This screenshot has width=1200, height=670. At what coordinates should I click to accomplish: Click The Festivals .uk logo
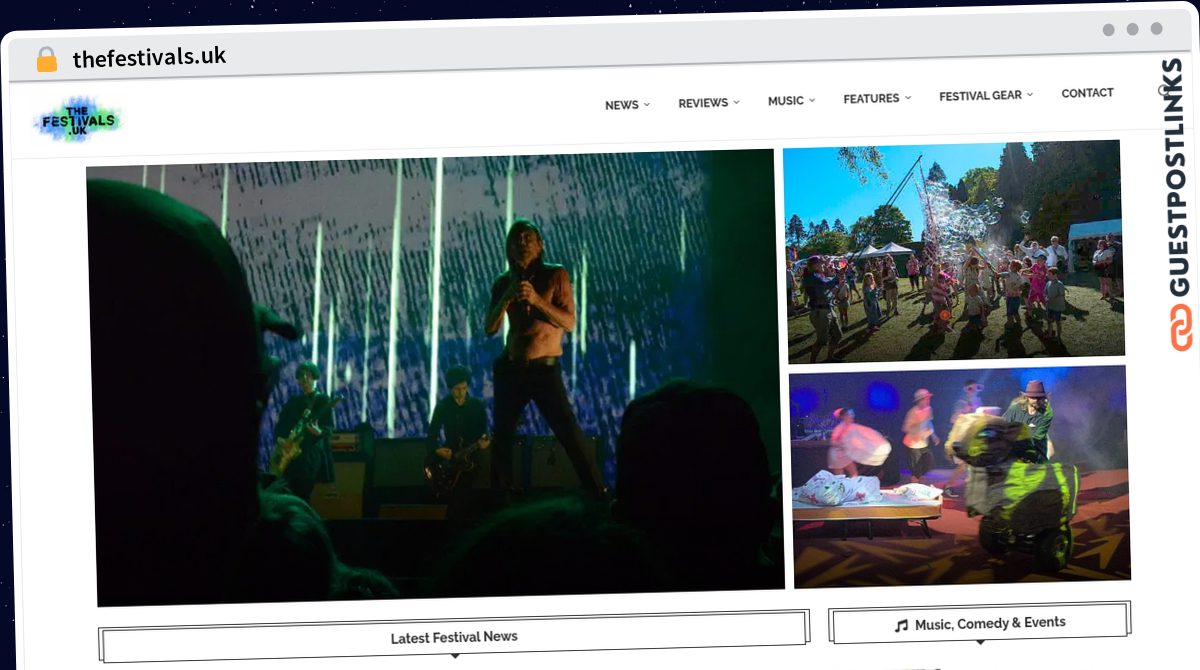pyautogui.click(x=78, y=119)
